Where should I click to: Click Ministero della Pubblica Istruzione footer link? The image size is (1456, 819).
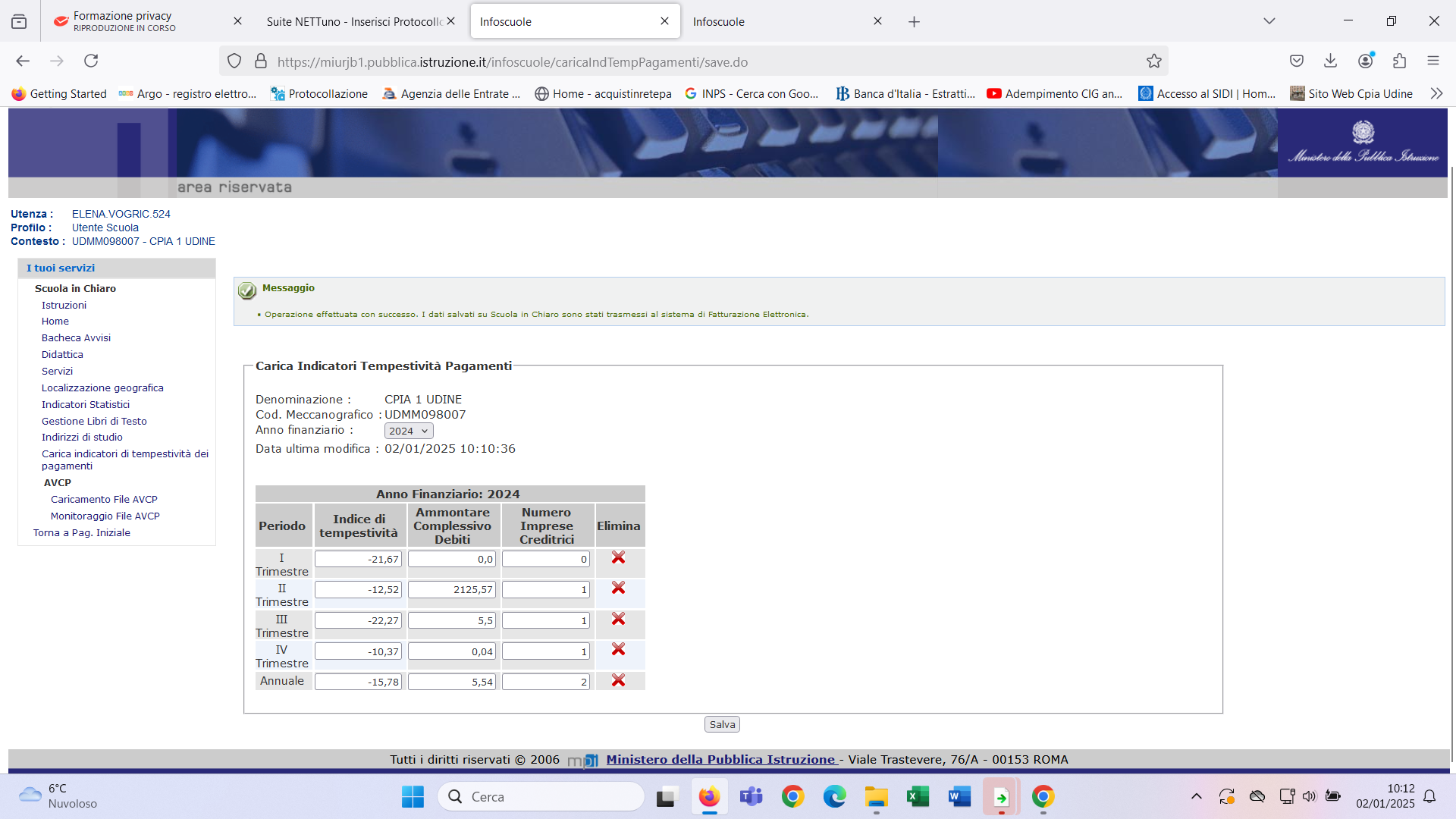tap(720, 759)
